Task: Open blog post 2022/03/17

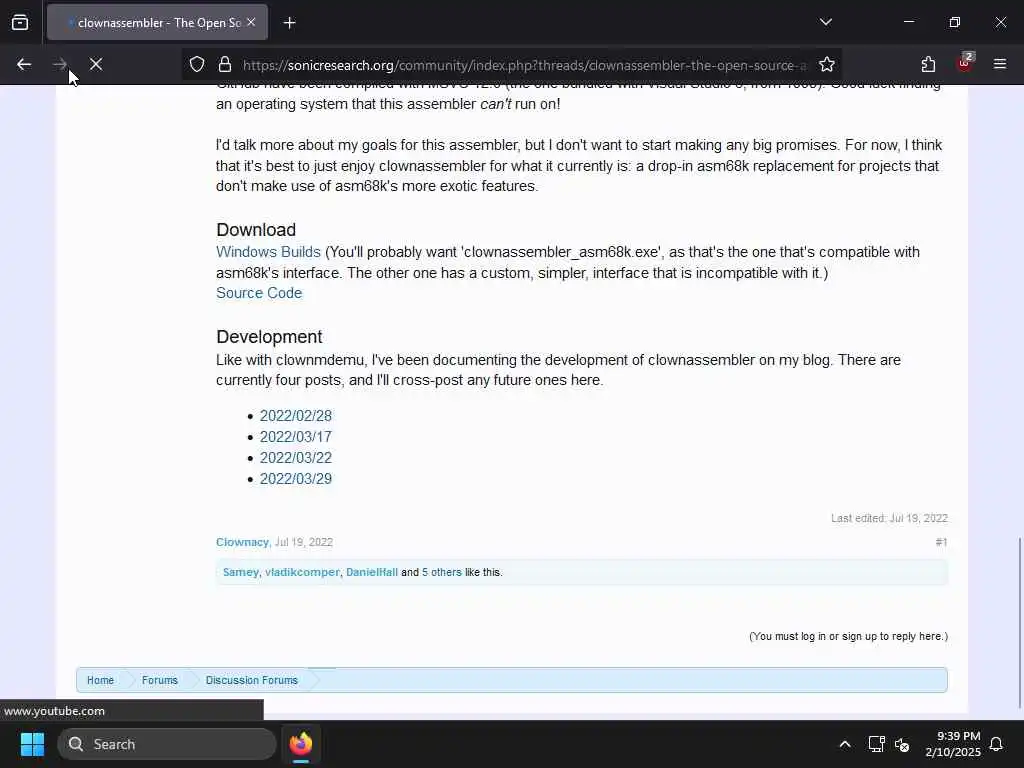Action: [x=296, y=437]
